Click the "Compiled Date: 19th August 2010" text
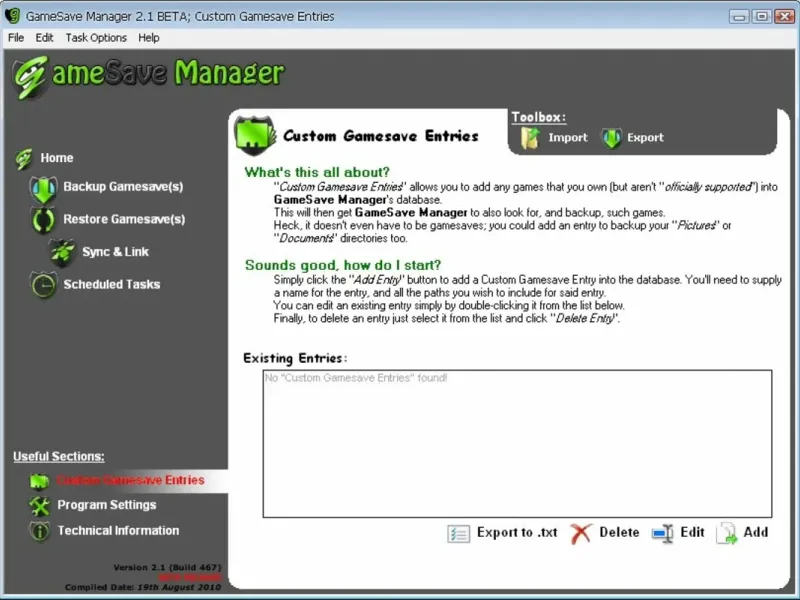Screen dimensions: 800x600 (143, 587)
